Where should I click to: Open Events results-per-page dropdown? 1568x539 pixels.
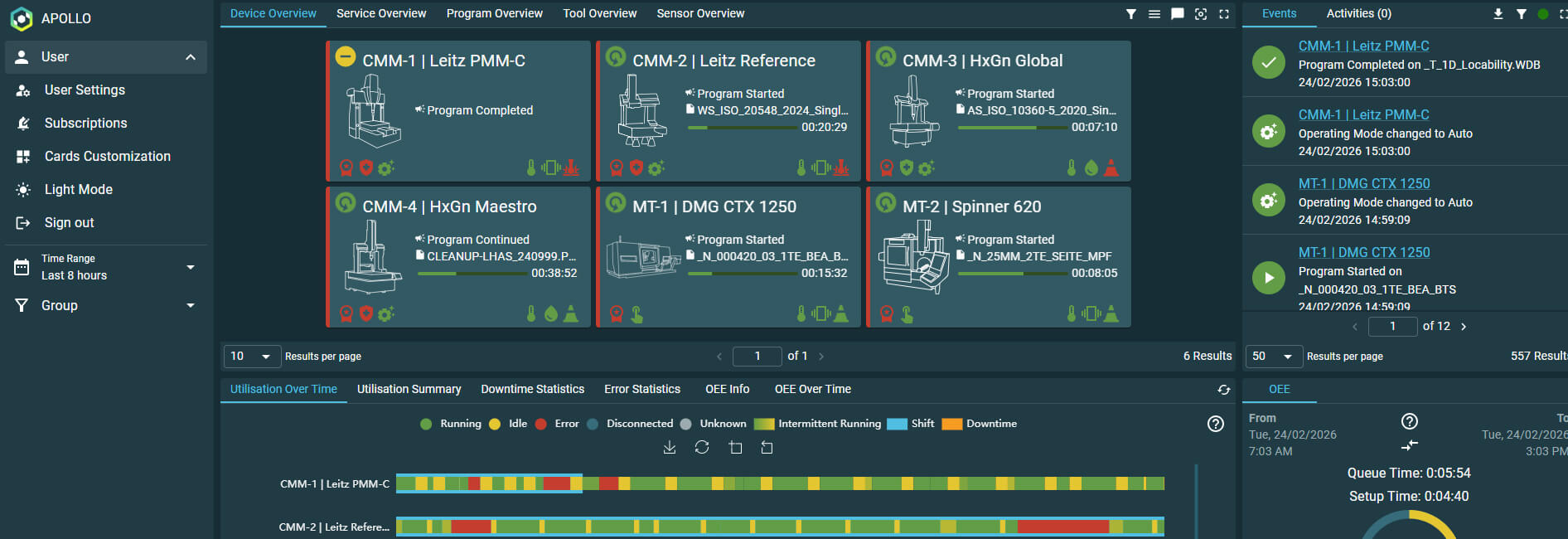[1274, 356]
